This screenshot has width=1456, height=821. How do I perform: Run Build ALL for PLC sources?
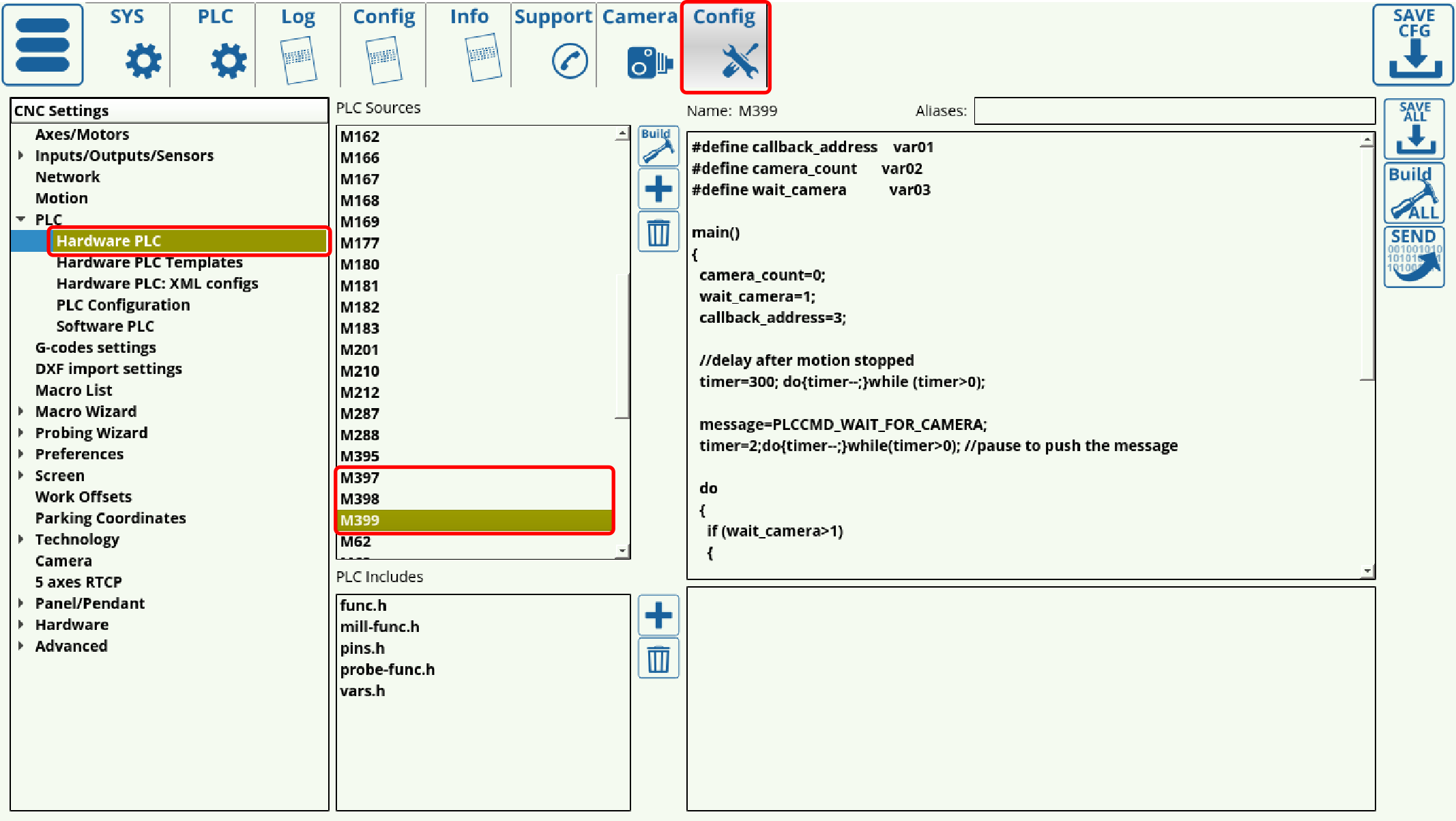pos(1414,193)
